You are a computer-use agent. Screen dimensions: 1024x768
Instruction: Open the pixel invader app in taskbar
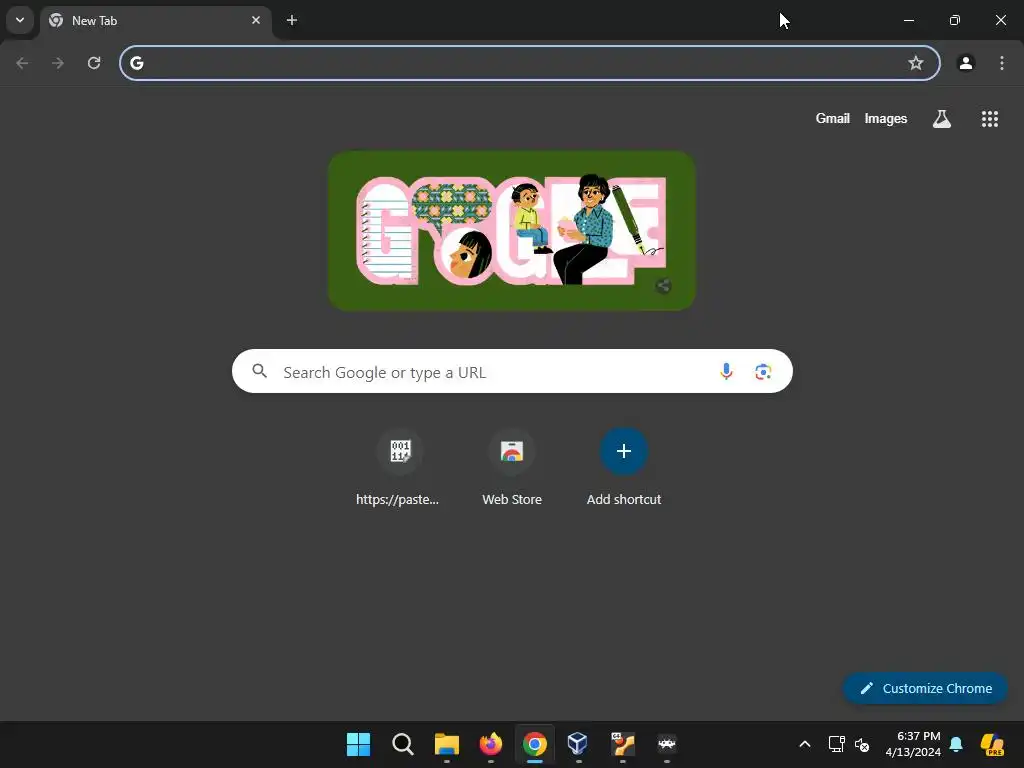[666, 744]
